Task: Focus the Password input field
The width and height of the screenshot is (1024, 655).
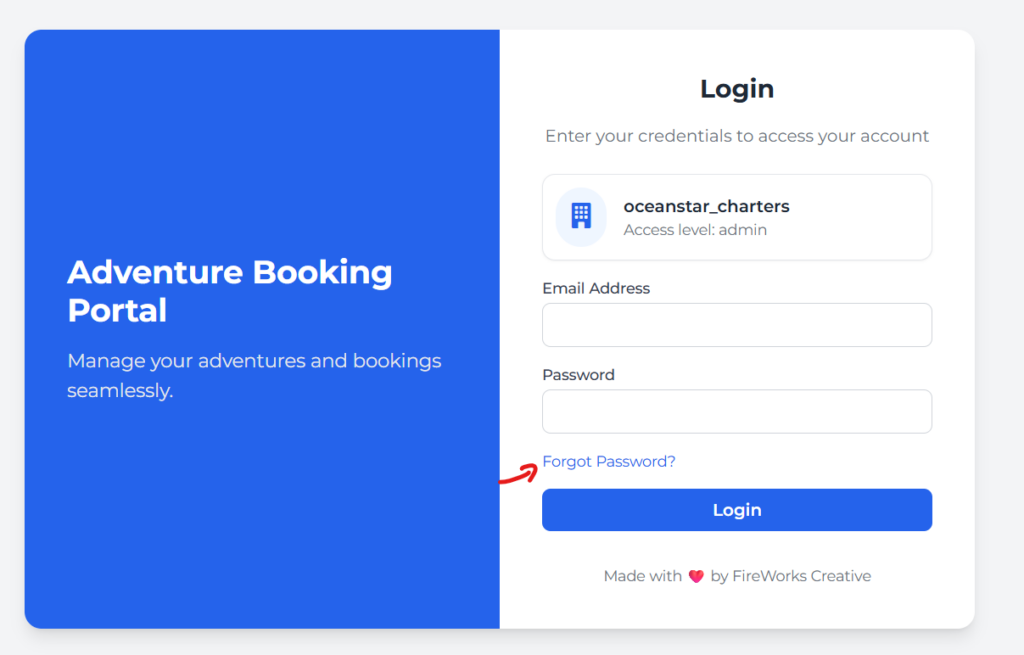Action: click(737, 411)
